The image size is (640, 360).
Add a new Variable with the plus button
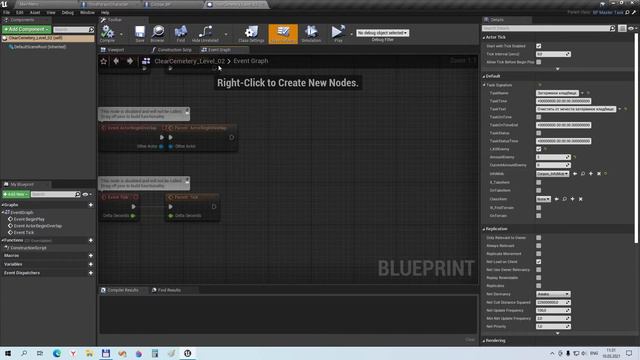tap(91, 264)
